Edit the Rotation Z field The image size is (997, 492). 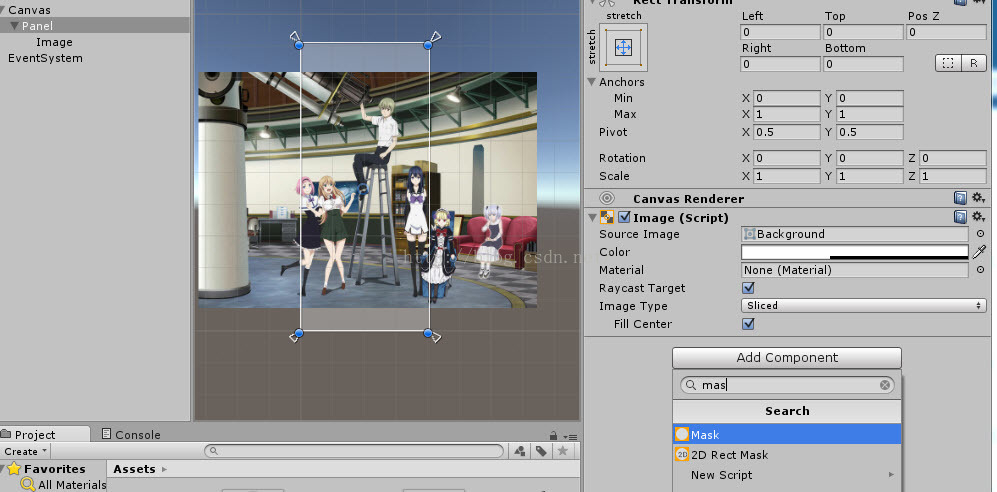(952, 158)
